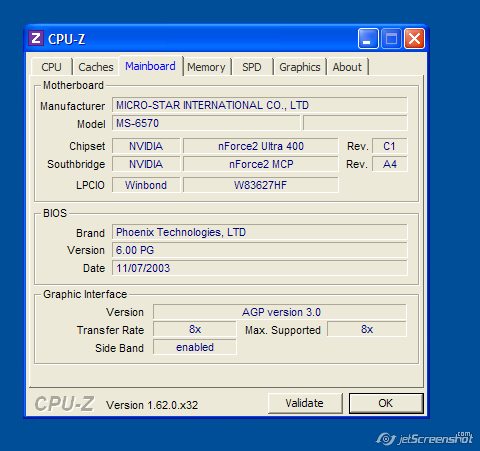Select the Manufacturer field MICRO-STAR INTERNATIONAL
This screenshot has width=480, height=451.
pyautogui.click(x=259, y=105)
